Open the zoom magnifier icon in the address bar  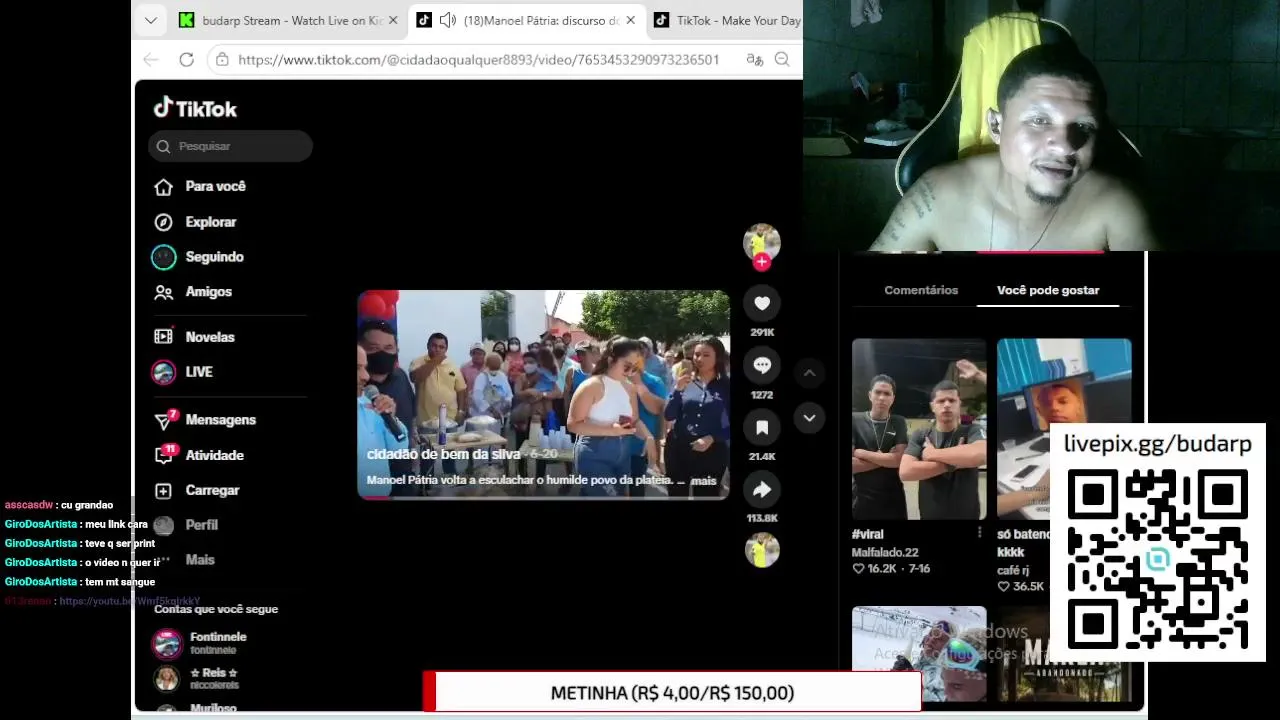783,60
